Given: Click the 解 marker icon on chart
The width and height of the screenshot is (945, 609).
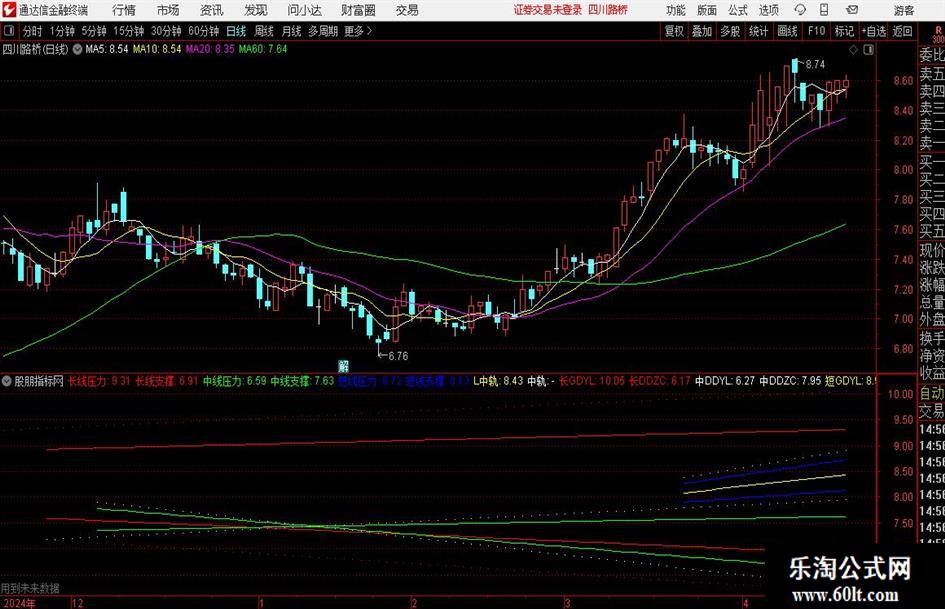Looking at the screenshot, I should coord(343,366).
